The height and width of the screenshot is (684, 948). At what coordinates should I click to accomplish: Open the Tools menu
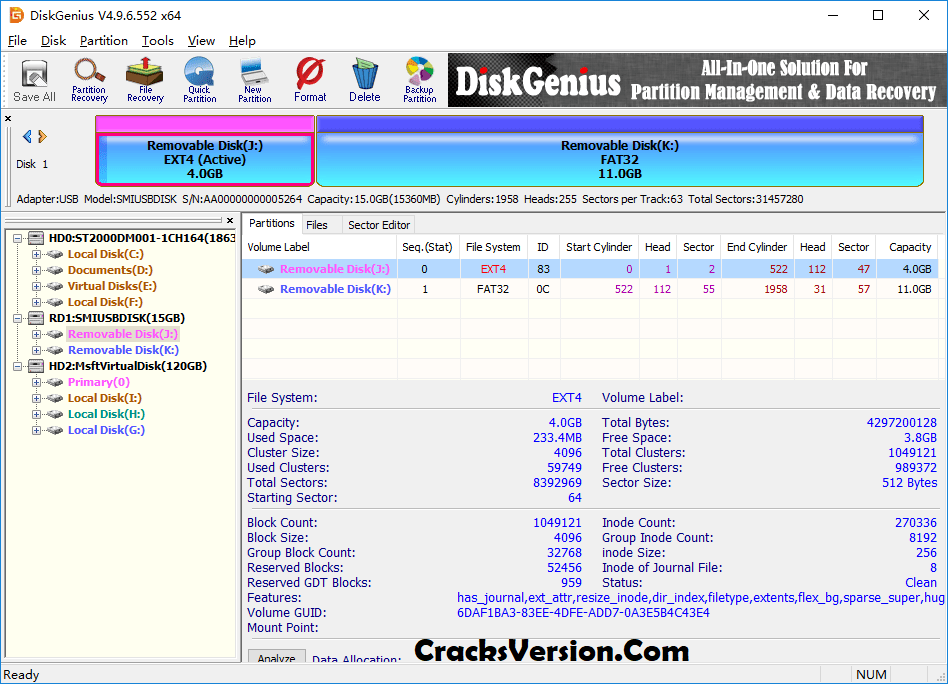[x=157, y=41]
